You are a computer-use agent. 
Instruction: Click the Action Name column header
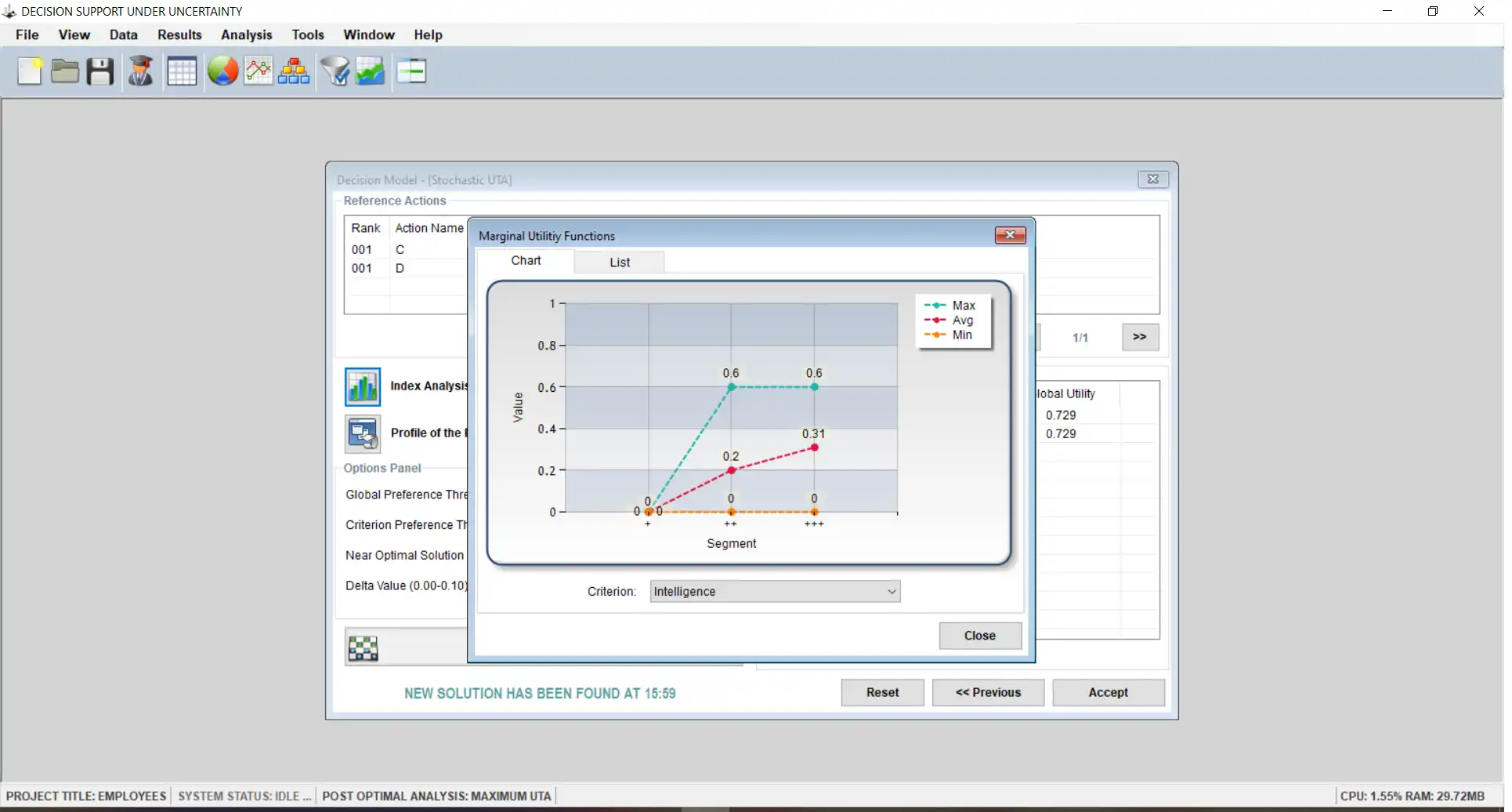[429, 228]
